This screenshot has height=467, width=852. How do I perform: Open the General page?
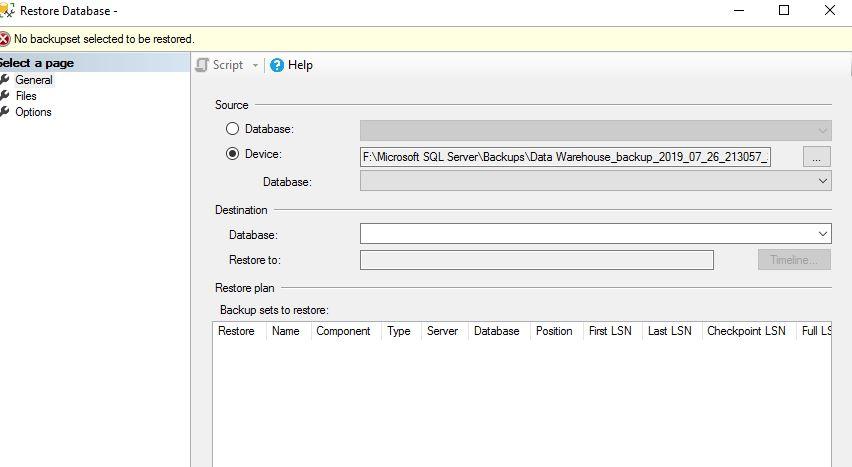(x=34, y=80)
